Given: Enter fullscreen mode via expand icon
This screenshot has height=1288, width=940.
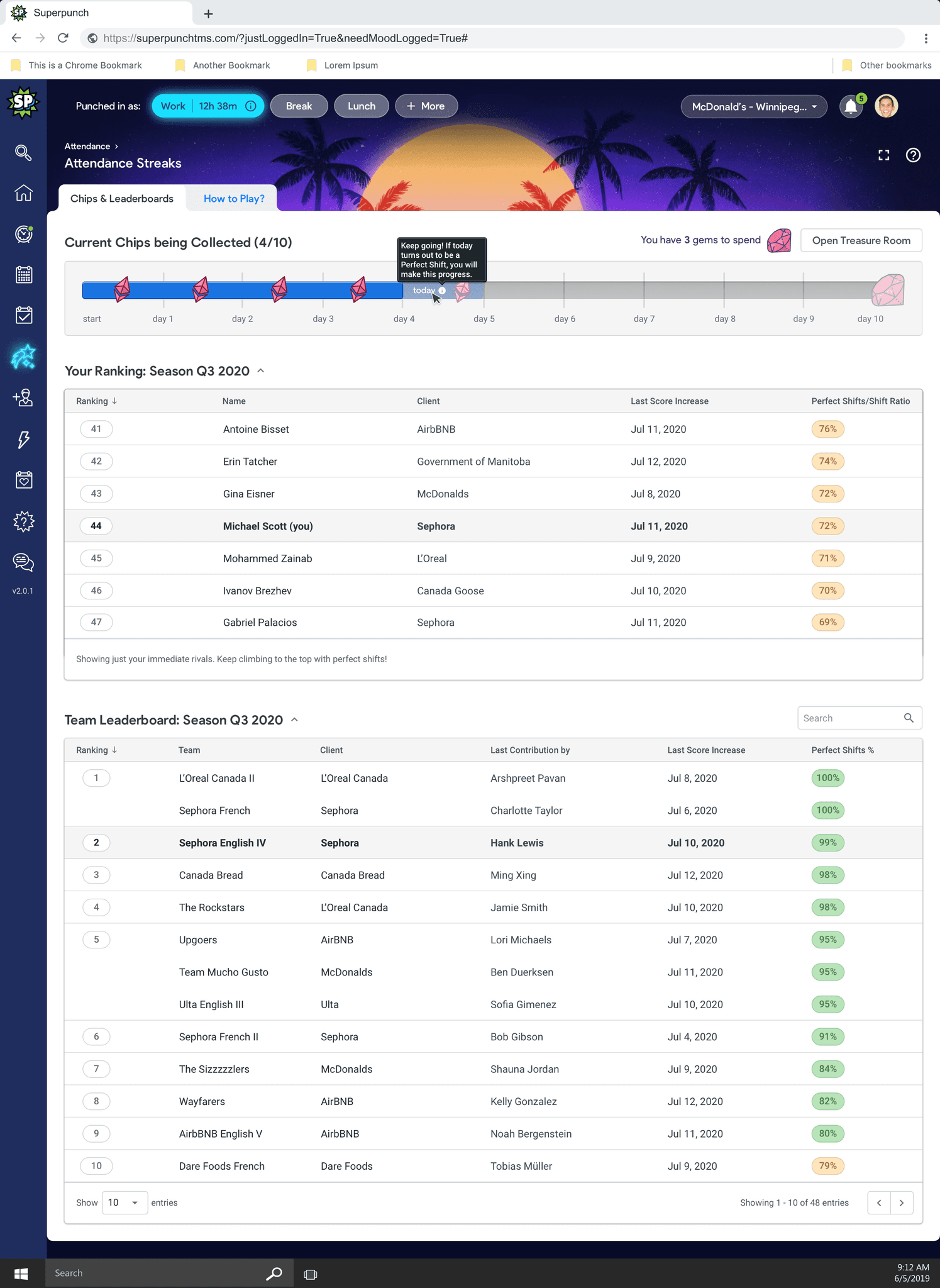Looking at the screenshot, I should [884, 155].
